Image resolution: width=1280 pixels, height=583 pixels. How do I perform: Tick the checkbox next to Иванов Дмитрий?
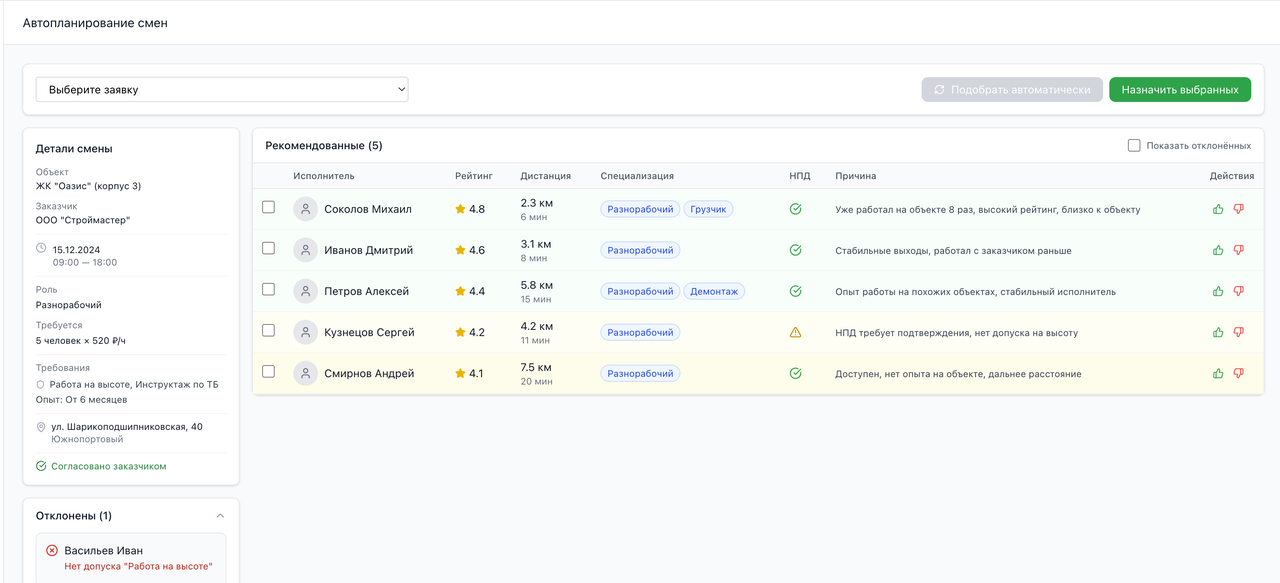coord(268,248)
